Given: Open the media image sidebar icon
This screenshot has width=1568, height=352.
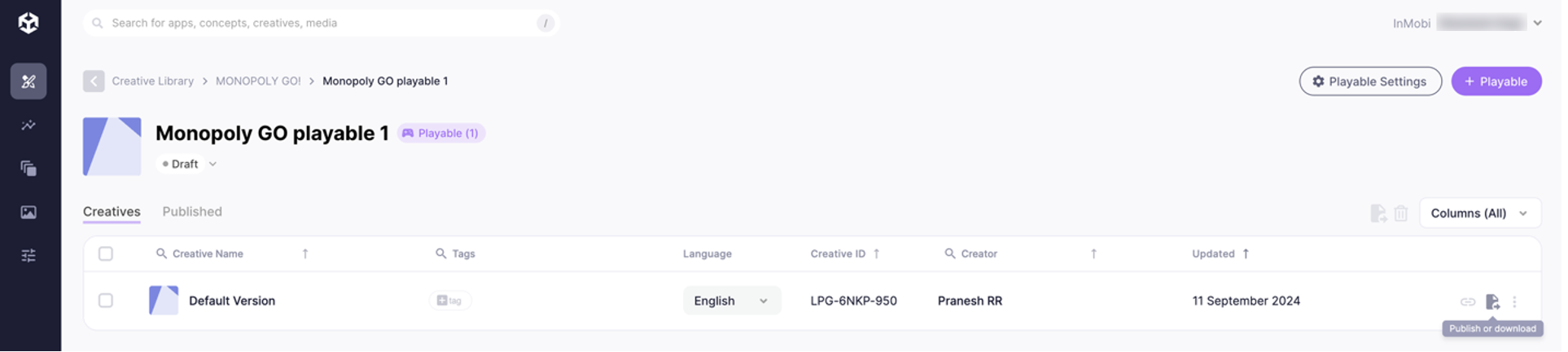Looking at the screenshot, I should (28, 213).
